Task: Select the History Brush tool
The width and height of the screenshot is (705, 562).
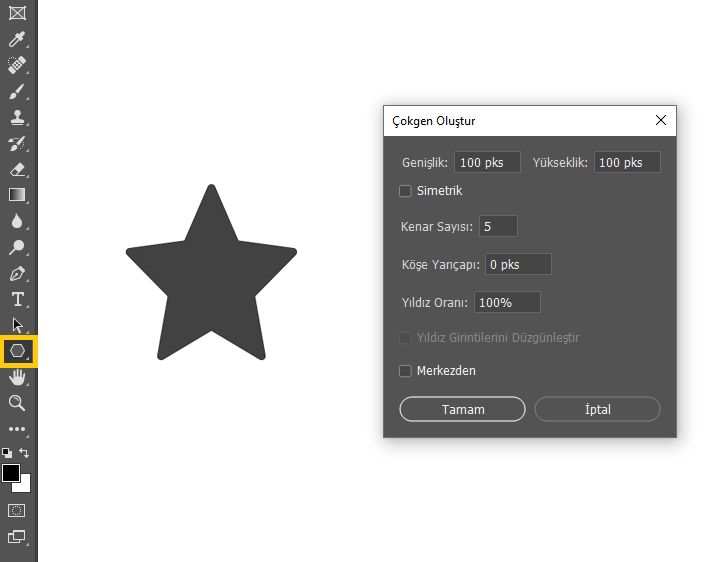Action: pyautogui.click(x=17, y=143)
